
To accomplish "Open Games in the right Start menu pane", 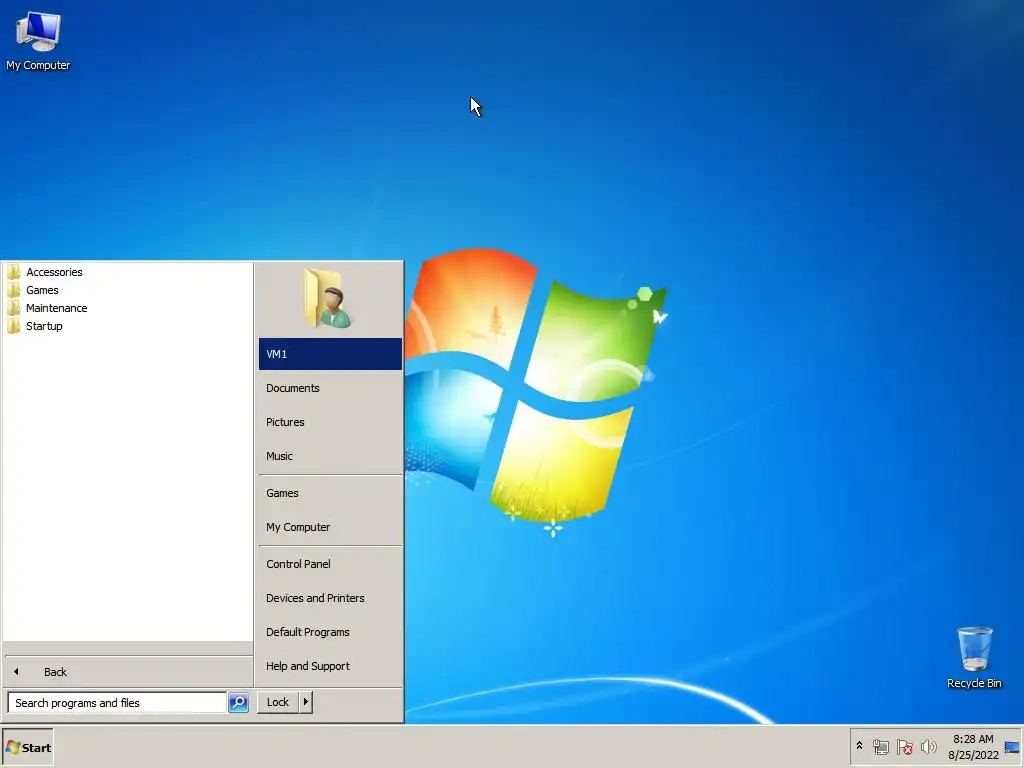I will click(330, 493).
